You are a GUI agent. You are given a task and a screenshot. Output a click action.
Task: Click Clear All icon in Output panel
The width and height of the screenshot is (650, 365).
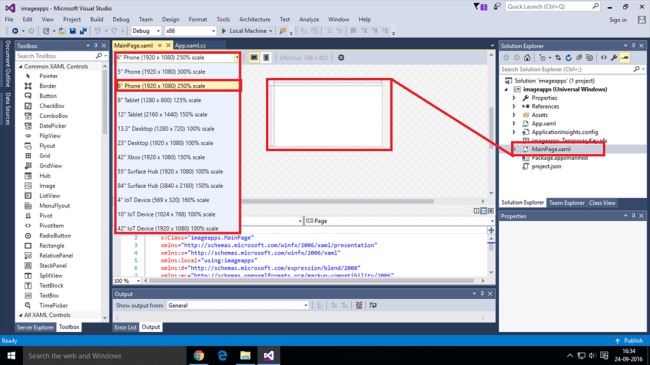point(359,305)
